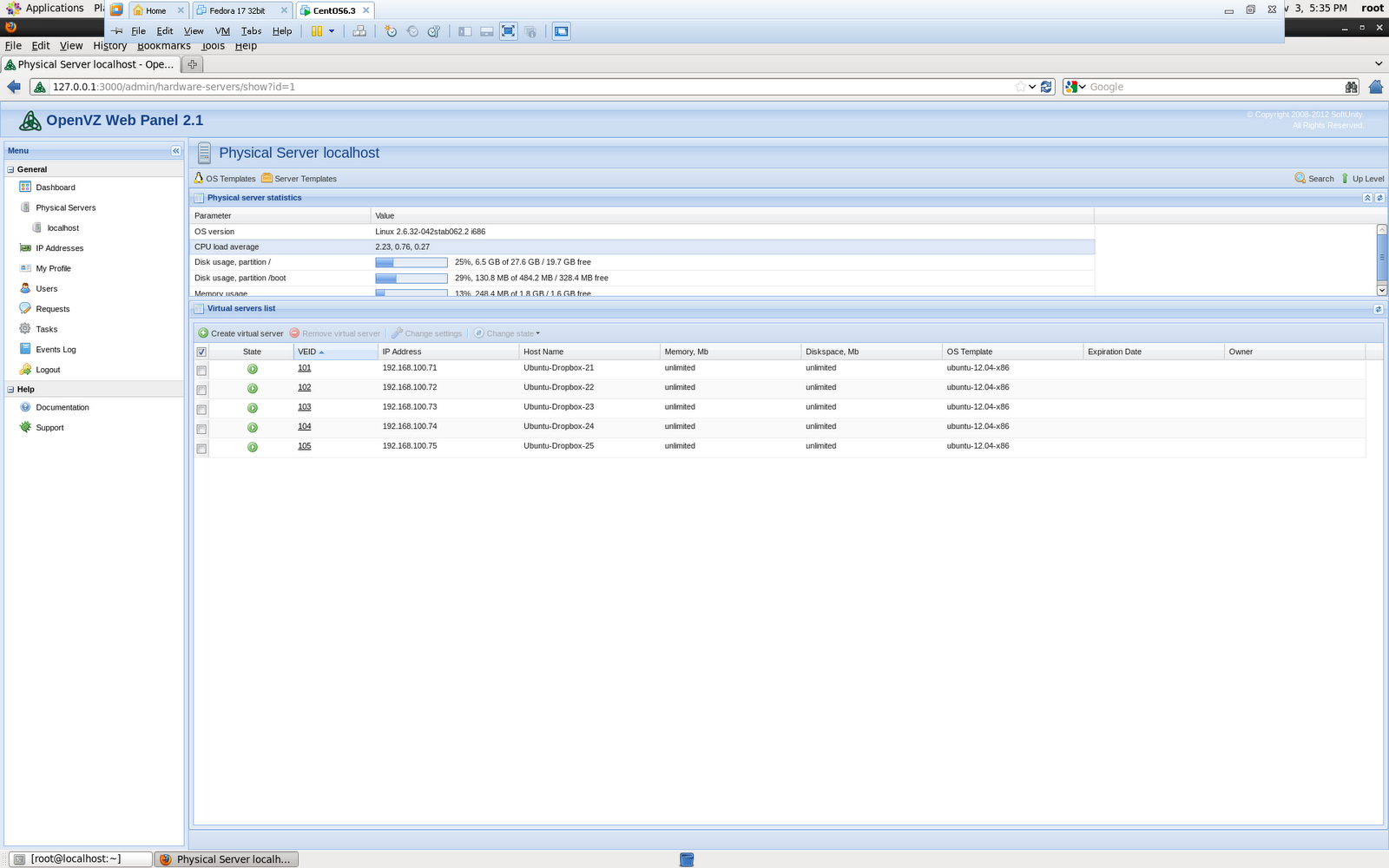Collapse the Menu sidebar with double-arrow button

[175, 151]
